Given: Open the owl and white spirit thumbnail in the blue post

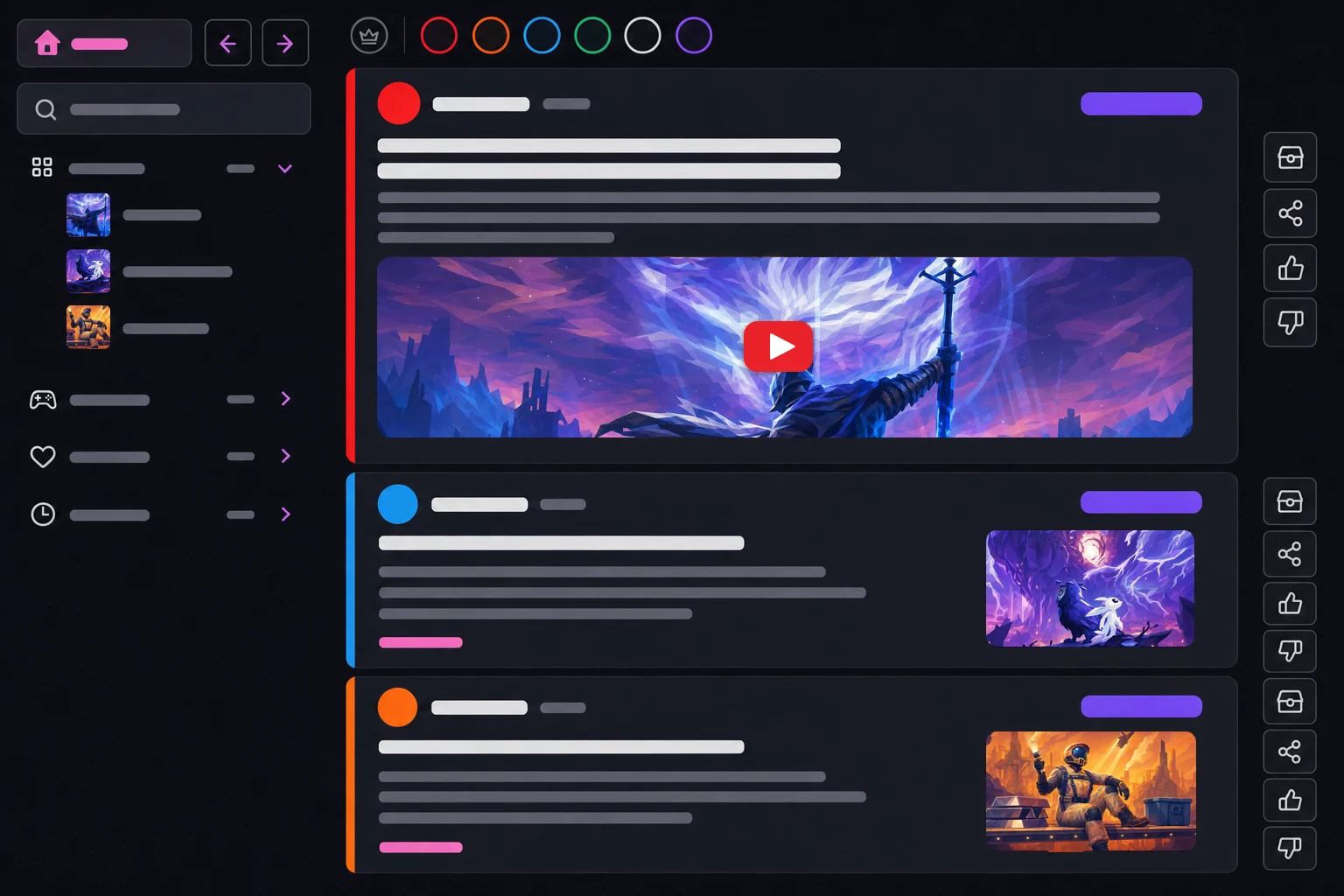Looking at the screenshot, I should (1090, 588).
